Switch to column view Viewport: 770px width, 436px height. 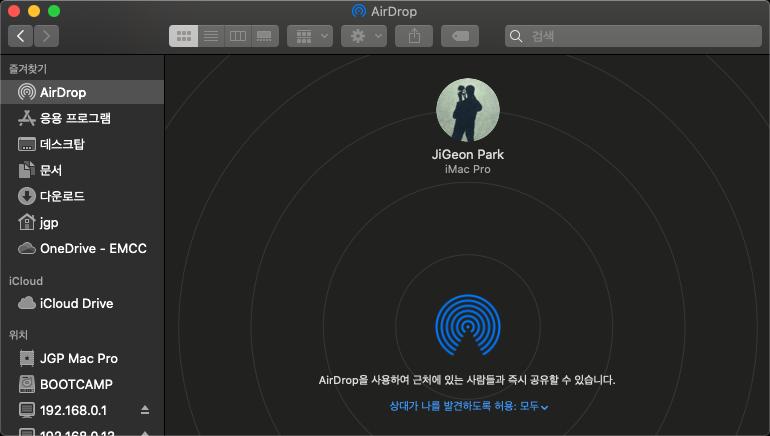pos(238,36)
